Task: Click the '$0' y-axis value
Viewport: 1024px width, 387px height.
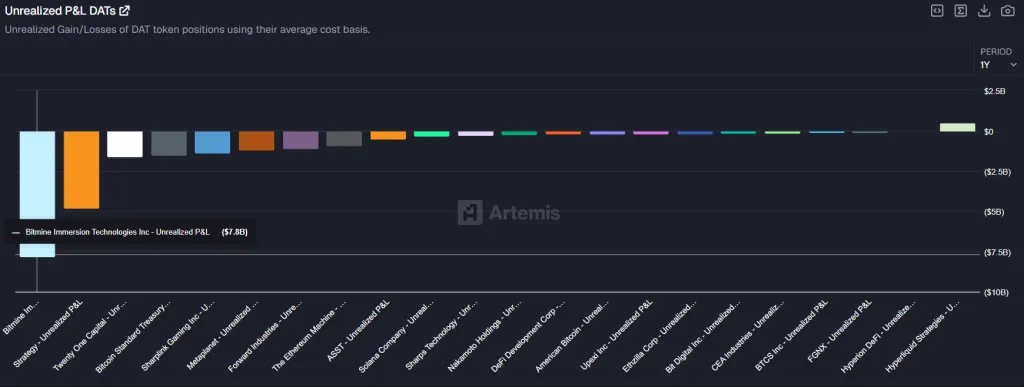Action: pos(989,132)
